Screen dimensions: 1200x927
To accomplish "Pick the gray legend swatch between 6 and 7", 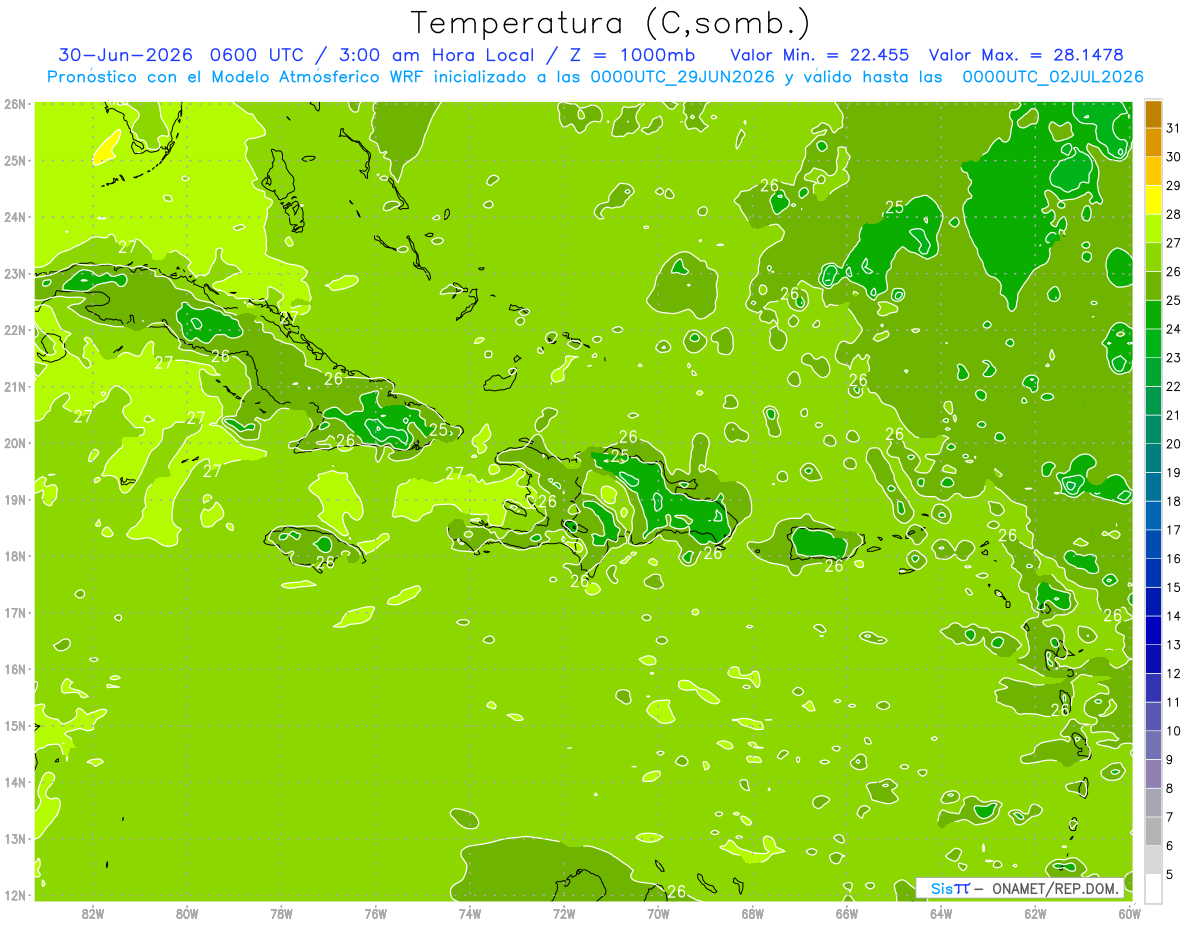I will (x=1153, y=831).
